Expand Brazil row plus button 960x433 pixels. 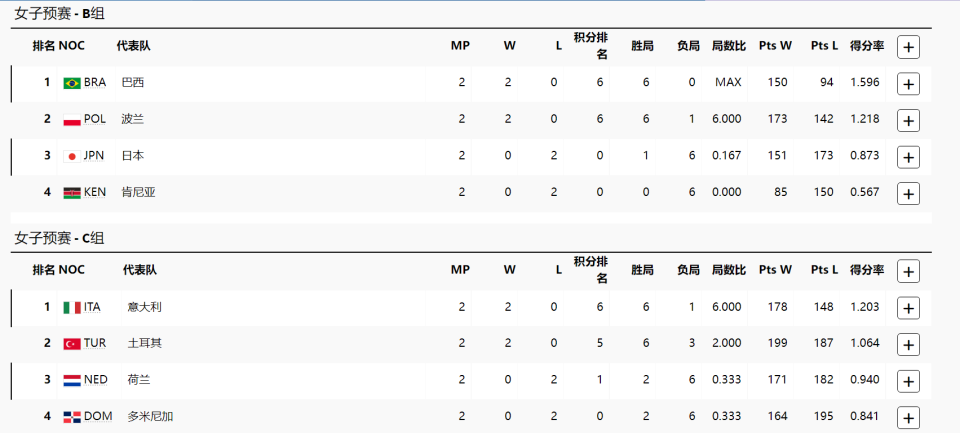(x=908, y=85)
